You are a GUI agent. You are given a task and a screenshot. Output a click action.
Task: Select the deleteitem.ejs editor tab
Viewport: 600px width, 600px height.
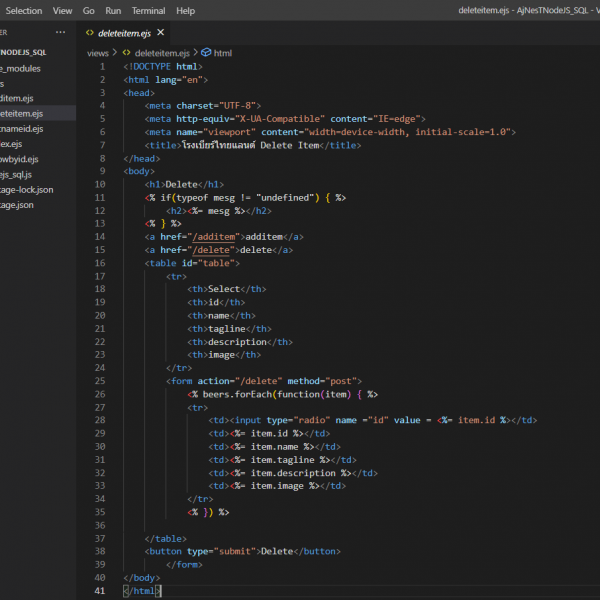click(x=124, y=32)
